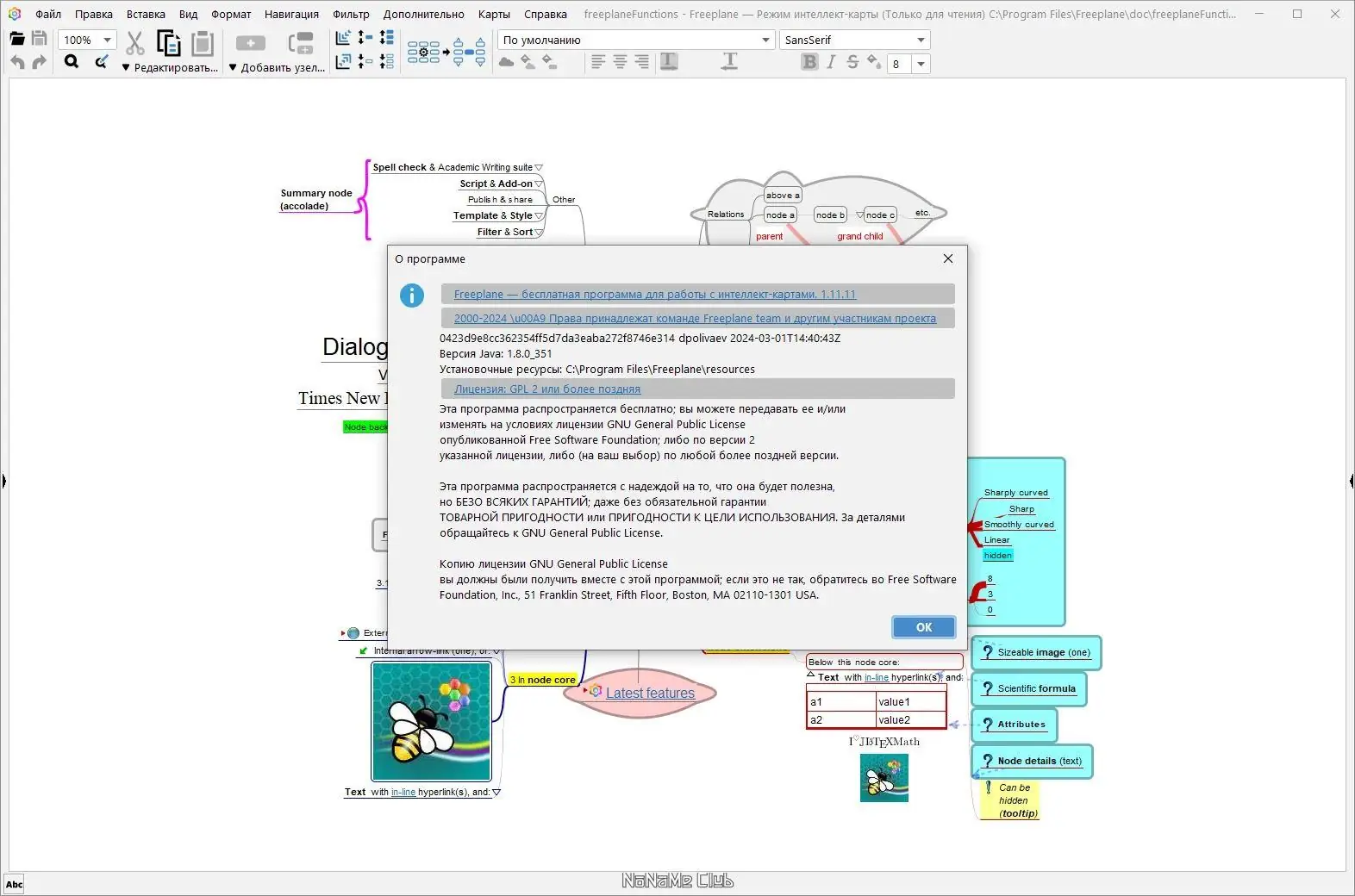Click the Latest features node link

point(650,693)
